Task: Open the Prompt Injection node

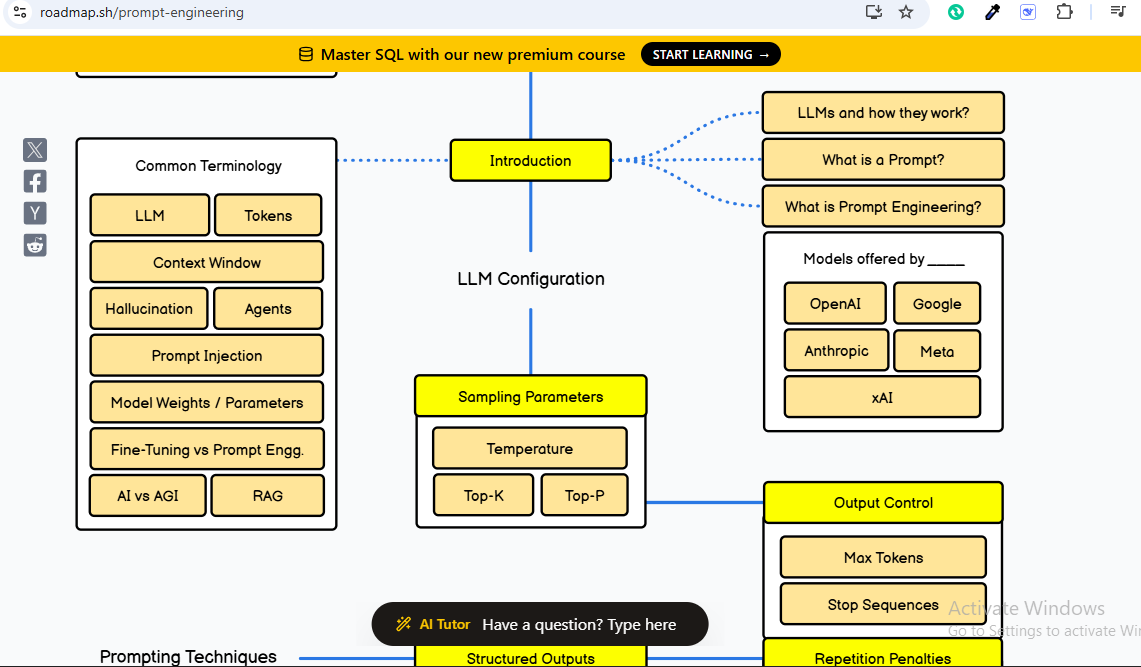Action: click(x=207, y=356)
